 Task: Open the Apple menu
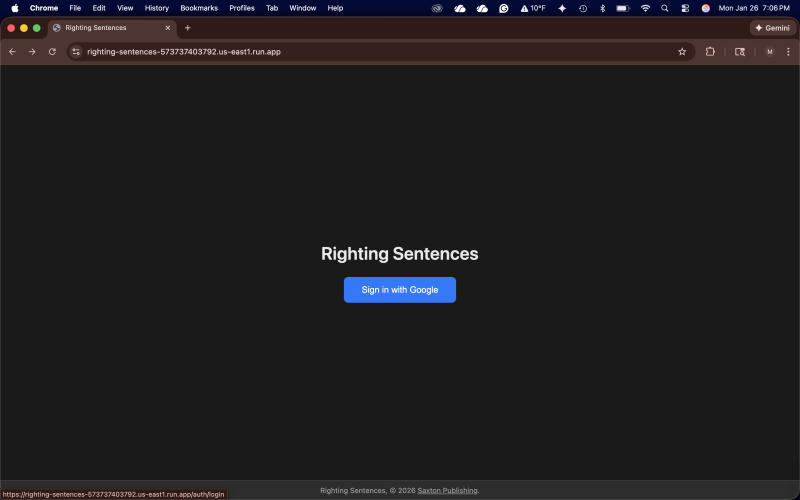pos(15,8)
